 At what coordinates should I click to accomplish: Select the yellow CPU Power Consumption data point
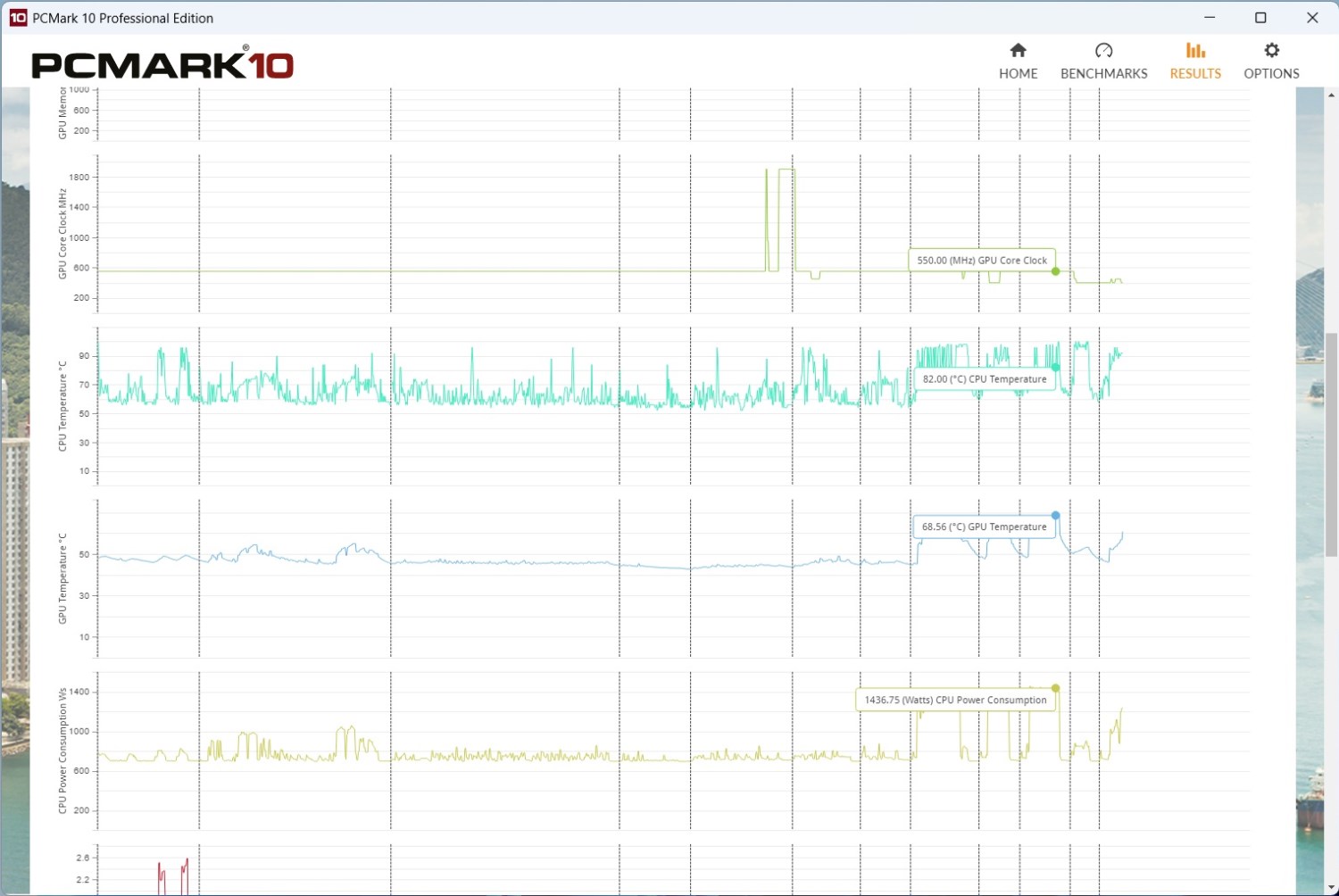[x=1055, y=688]
